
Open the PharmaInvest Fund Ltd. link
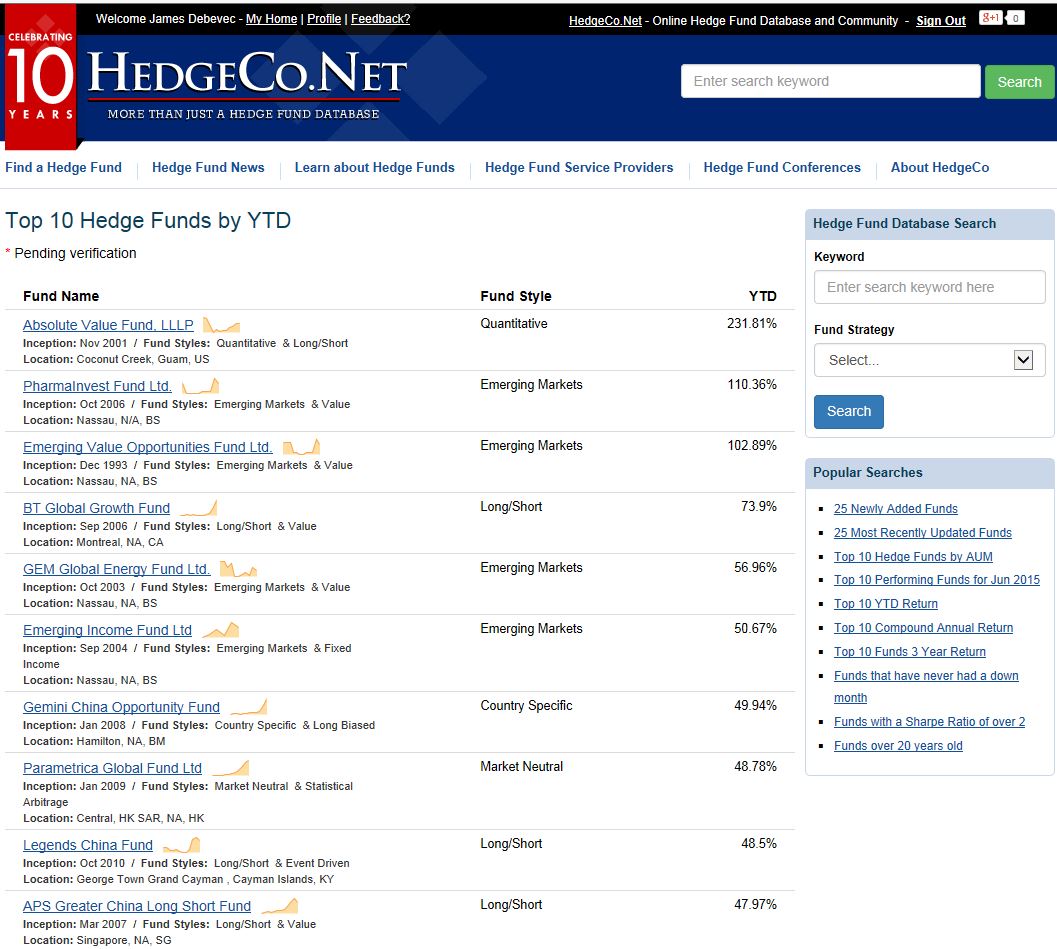pos(97,386)
